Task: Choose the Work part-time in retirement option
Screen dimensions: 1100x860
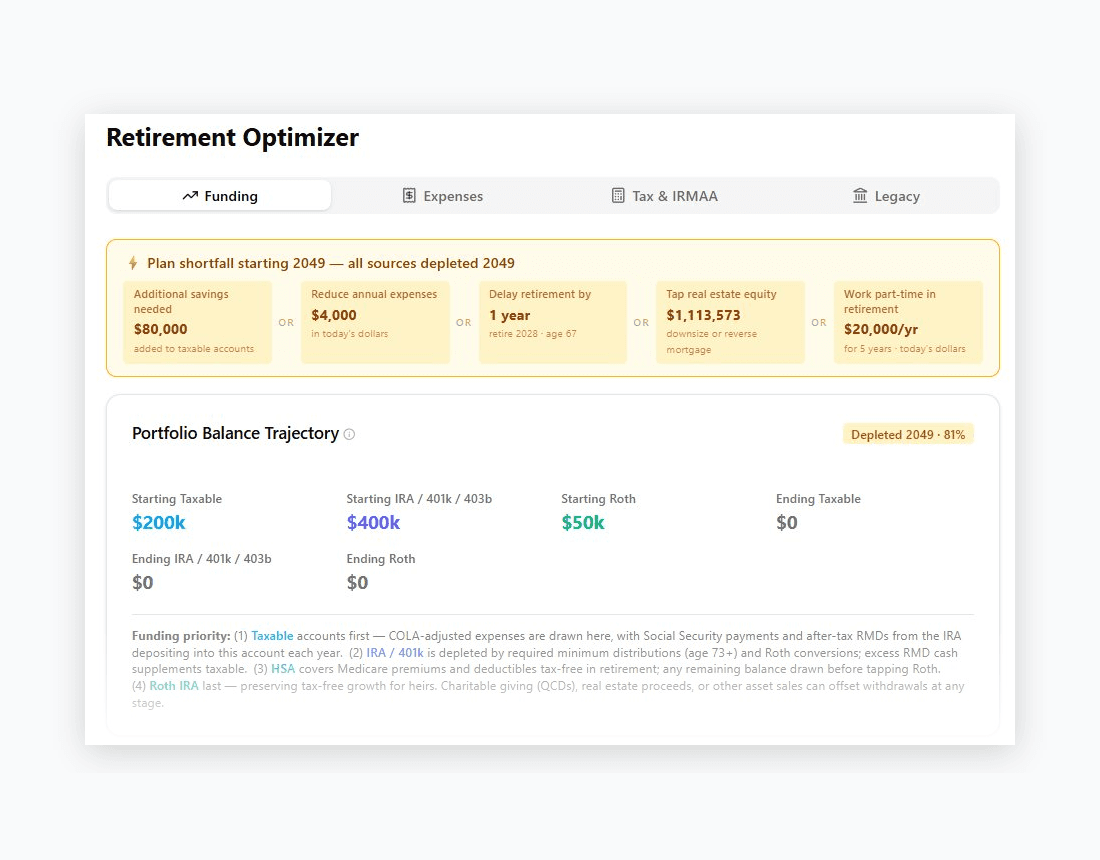Action: coord(908,322)
